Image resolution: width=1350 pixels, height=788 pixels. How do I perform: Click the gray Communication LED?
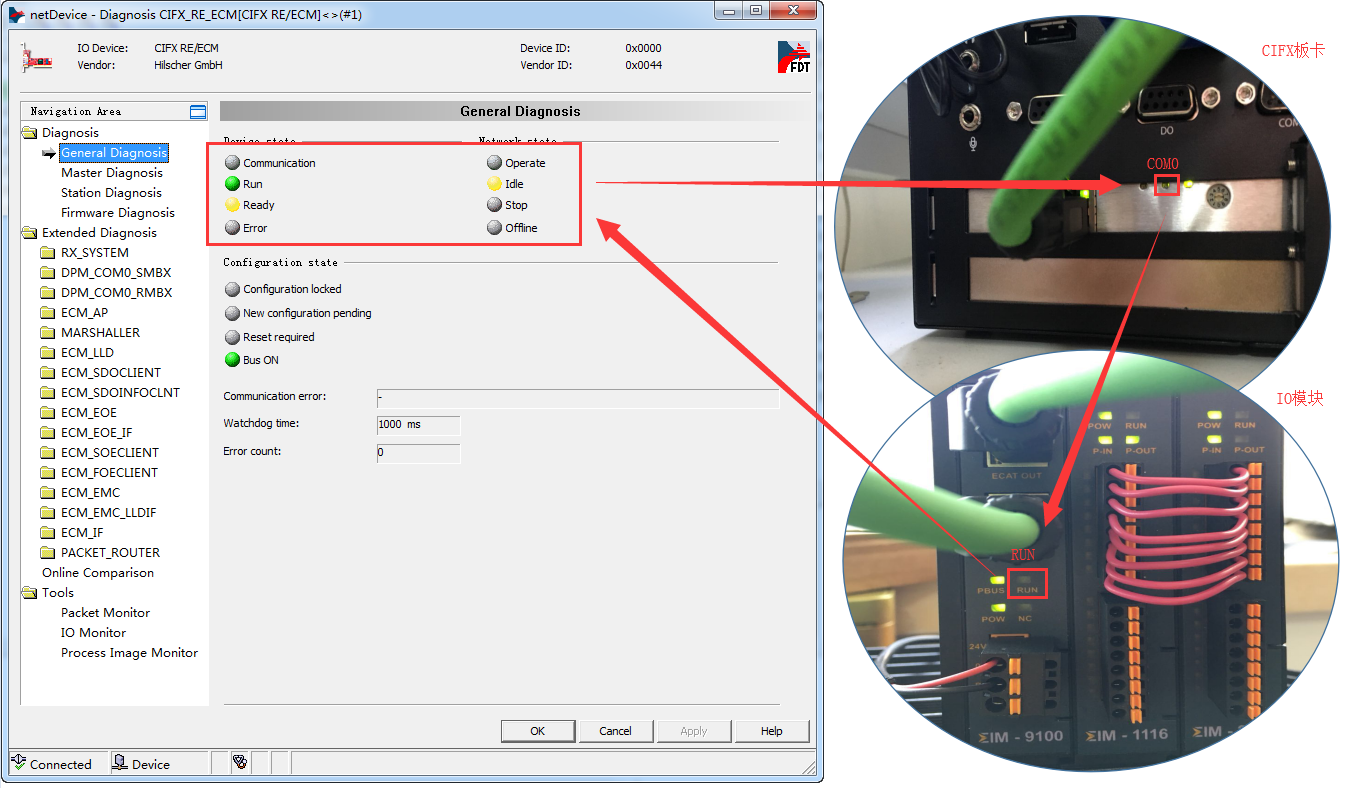point(232,163)
